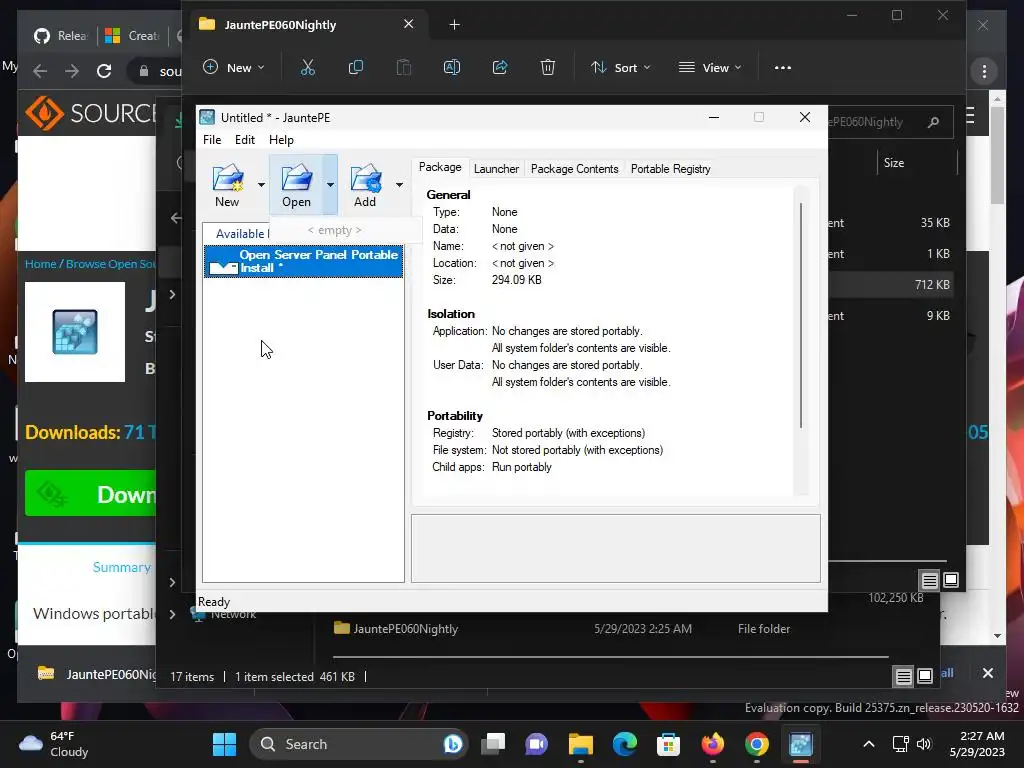Select Open Server Panel Portable Install item

(303, 261)
